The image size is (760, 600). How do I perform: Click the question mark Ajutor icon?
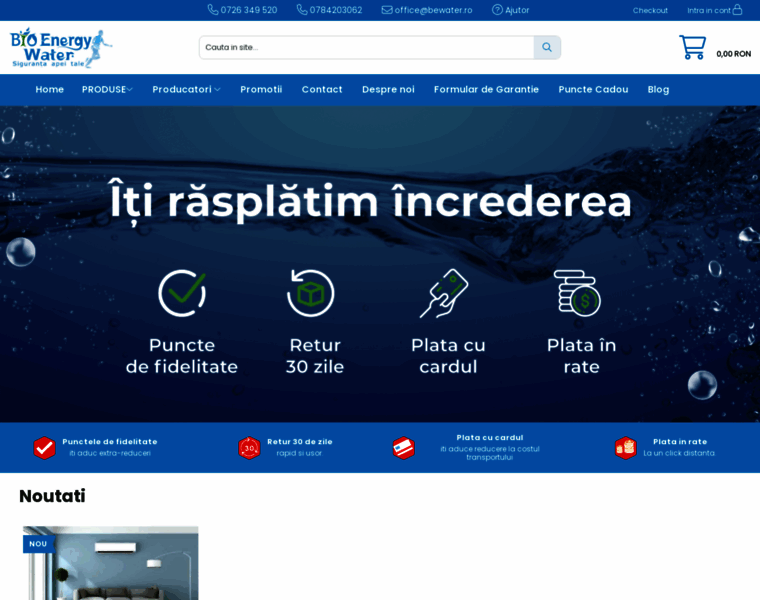497,10
